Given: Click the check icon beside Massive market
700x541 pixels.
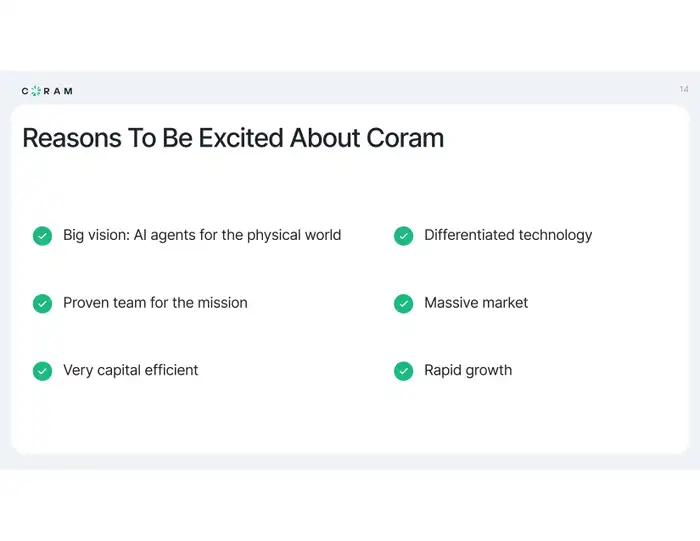Looking at the screenshot, I should pyautogui.click(x=404, y=304).
